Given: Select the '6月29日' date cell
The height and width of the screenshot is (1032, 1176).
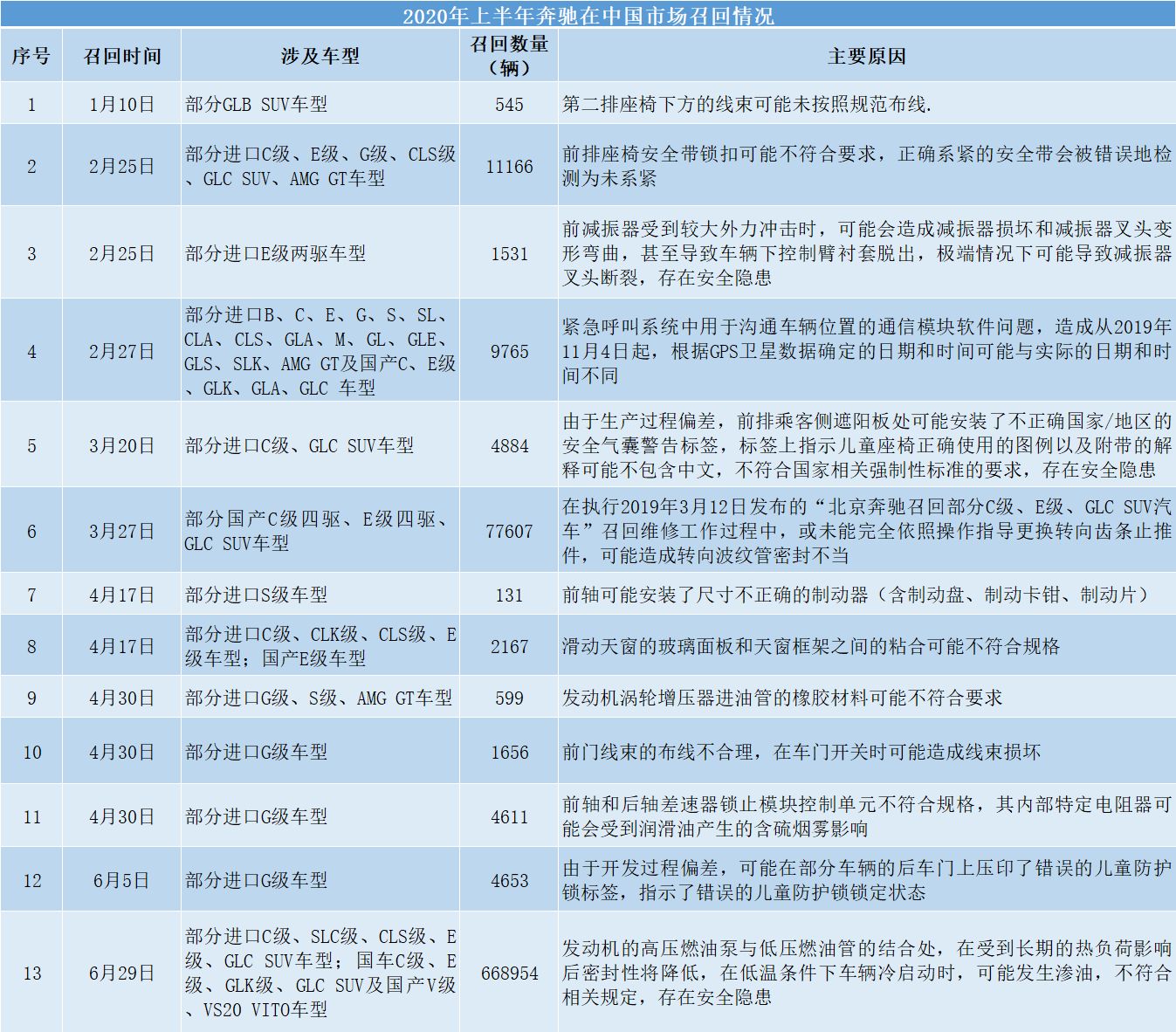Looking at the screenshot, I should (x=122, y=974).
